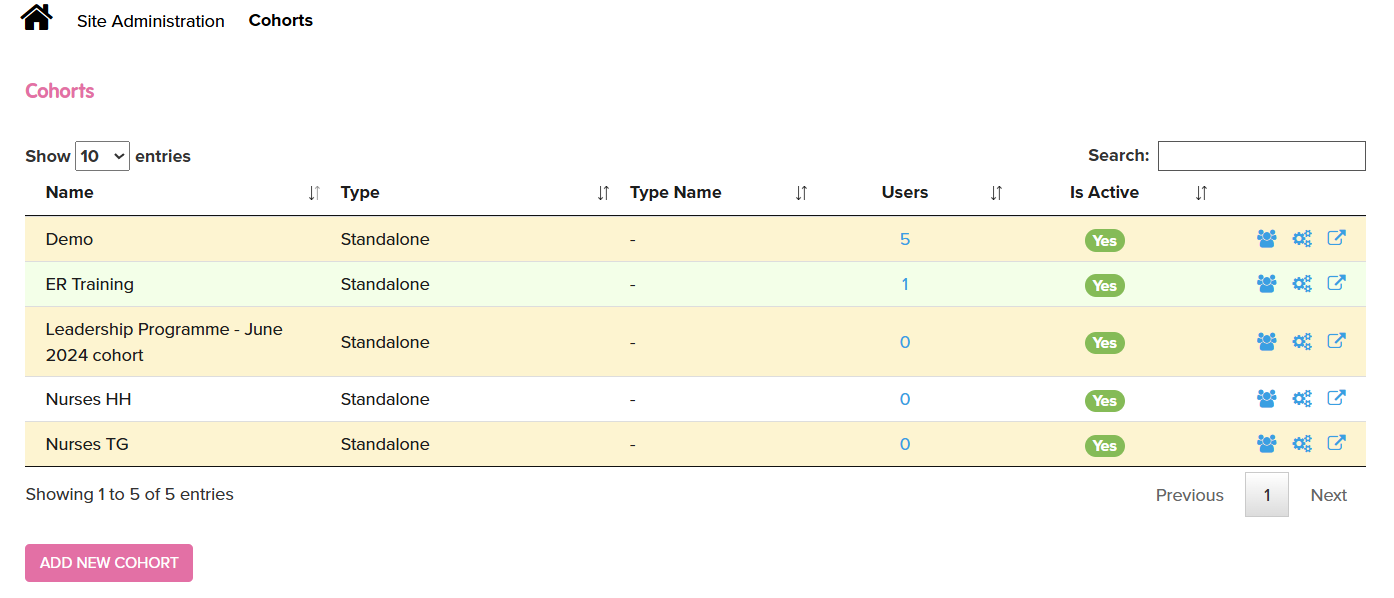Click the home icon in breadcrumb

coord(36,18)
